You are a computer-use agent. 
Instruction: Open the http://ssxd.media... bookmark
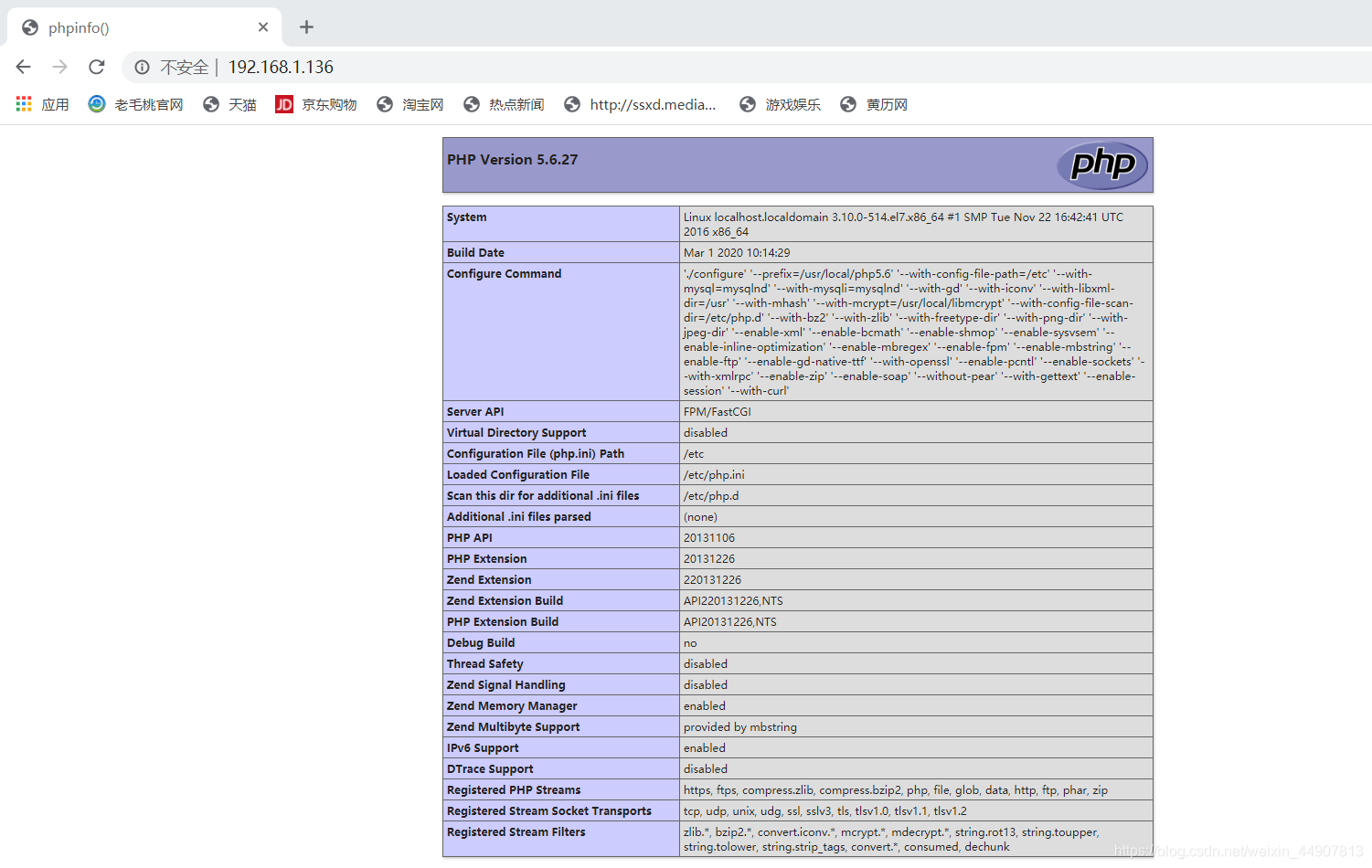tap(640, 104)
